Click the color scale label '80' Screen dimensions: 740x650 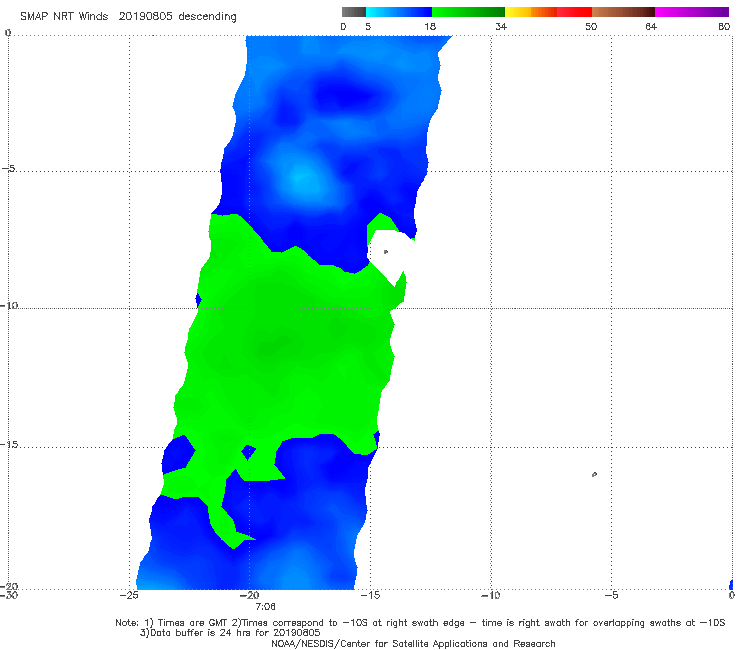pyautogui.click(x=724, y=26)
